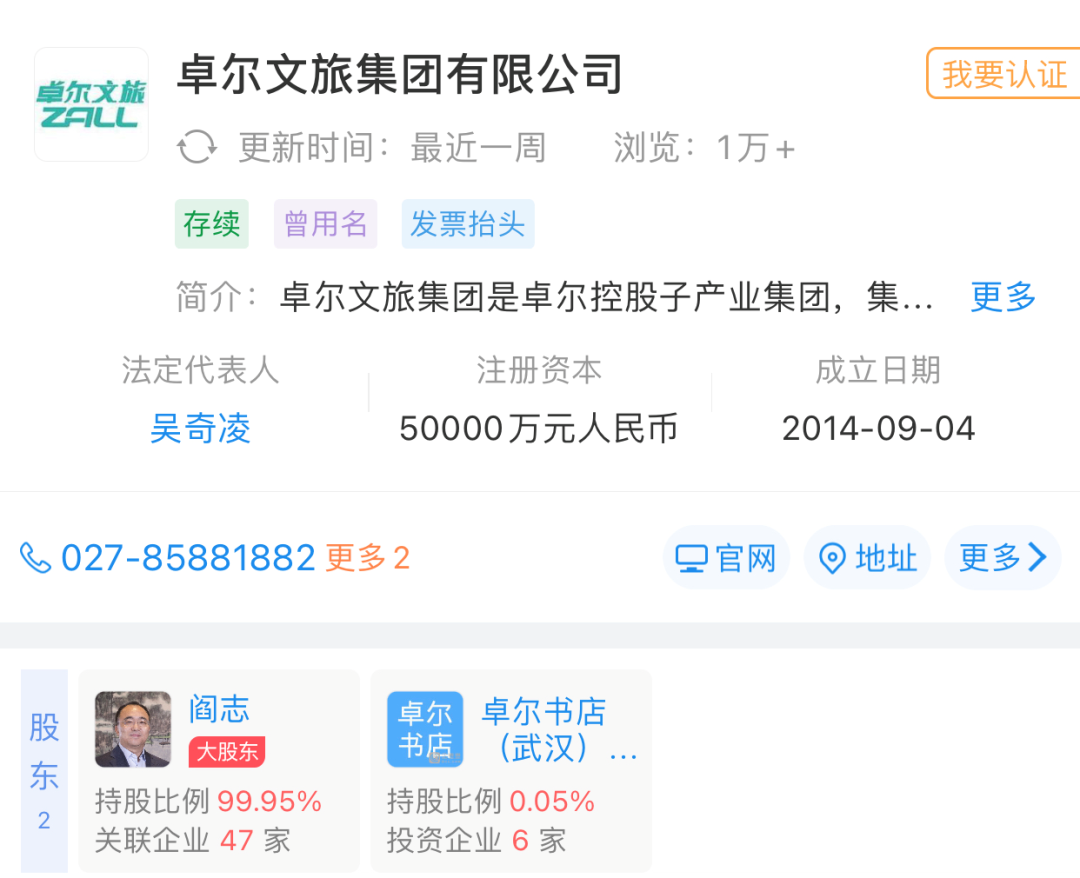Open the company logo ZALL image
The height and width of the screenshot is (878, 1080).
coord(92,105)
